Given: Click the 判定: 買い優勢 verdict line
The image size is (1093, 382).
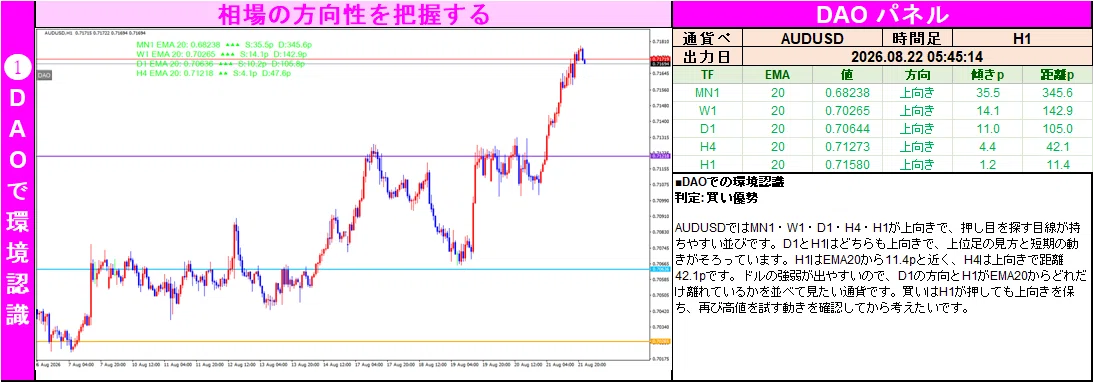Looking at the screenshot, I should [717, 198].
